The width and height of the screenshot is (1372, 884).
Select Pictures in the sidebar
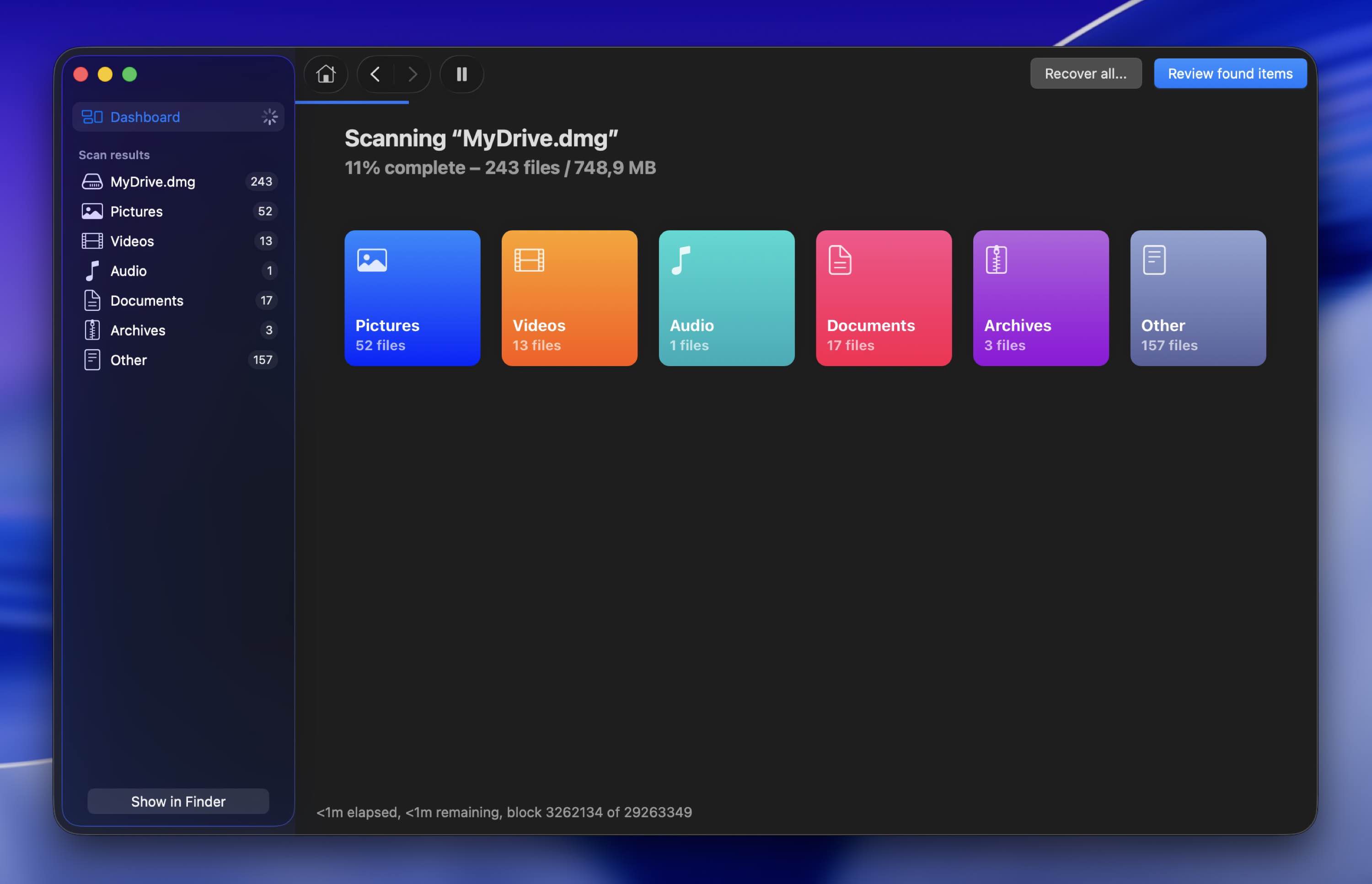pyautogui.click(x=178, y=211)
